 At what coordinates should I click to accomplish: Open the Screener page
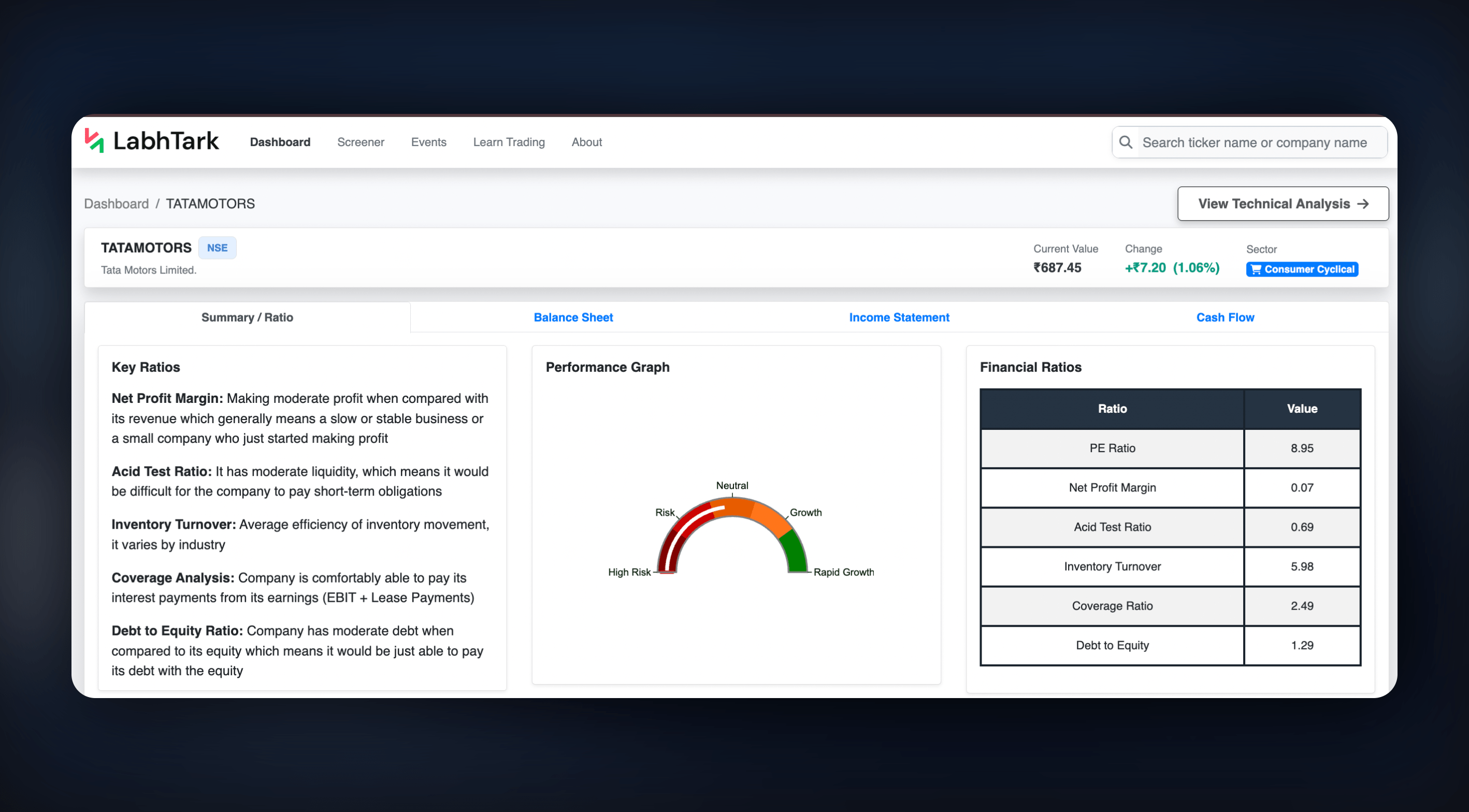(361, 142)
